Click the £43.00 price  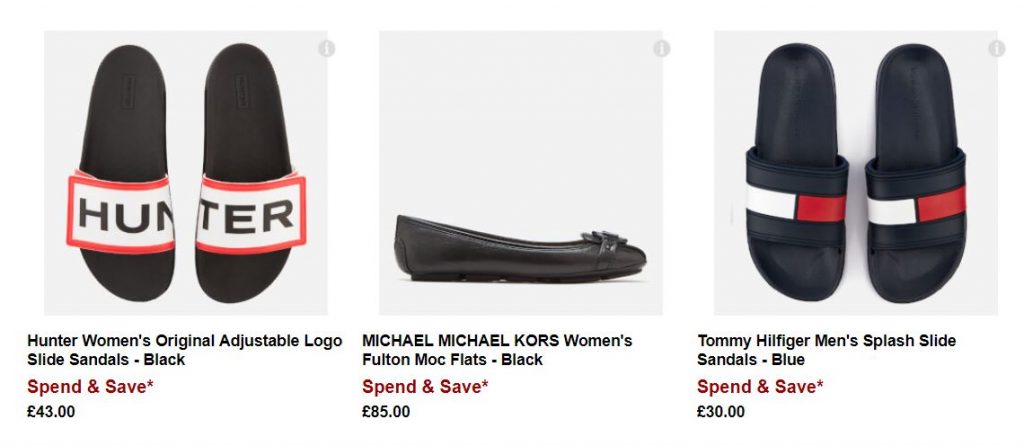coord(51,411)
